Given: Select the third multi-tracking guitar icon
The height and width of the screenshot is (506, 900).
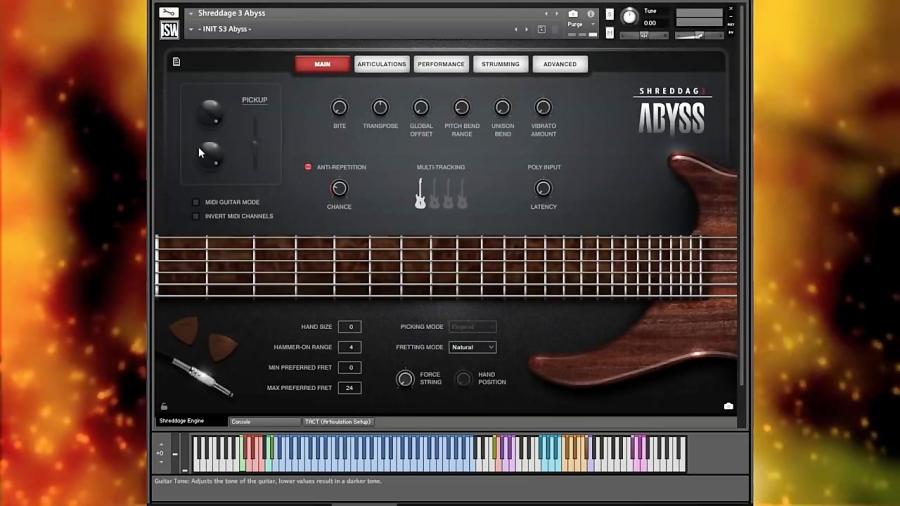Looking at the screenshot, I should click(448, 193).
